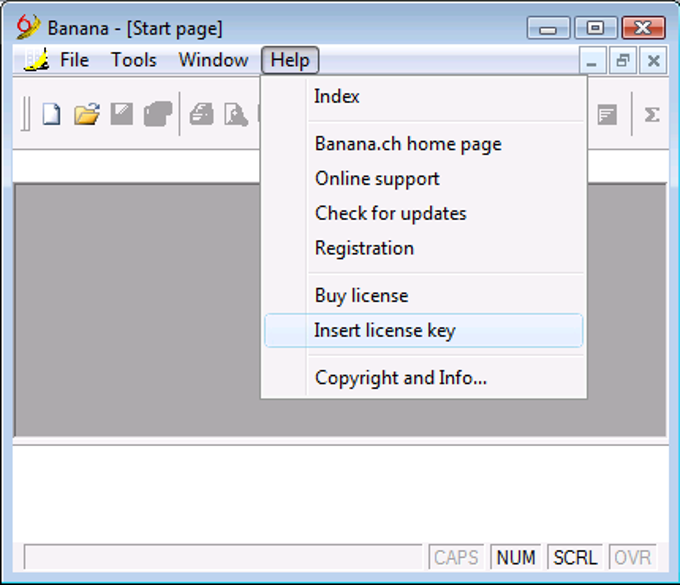This screenshot has height=585, width=680.
Task: Choose Registration menu entry
Action: coord(424,248)
